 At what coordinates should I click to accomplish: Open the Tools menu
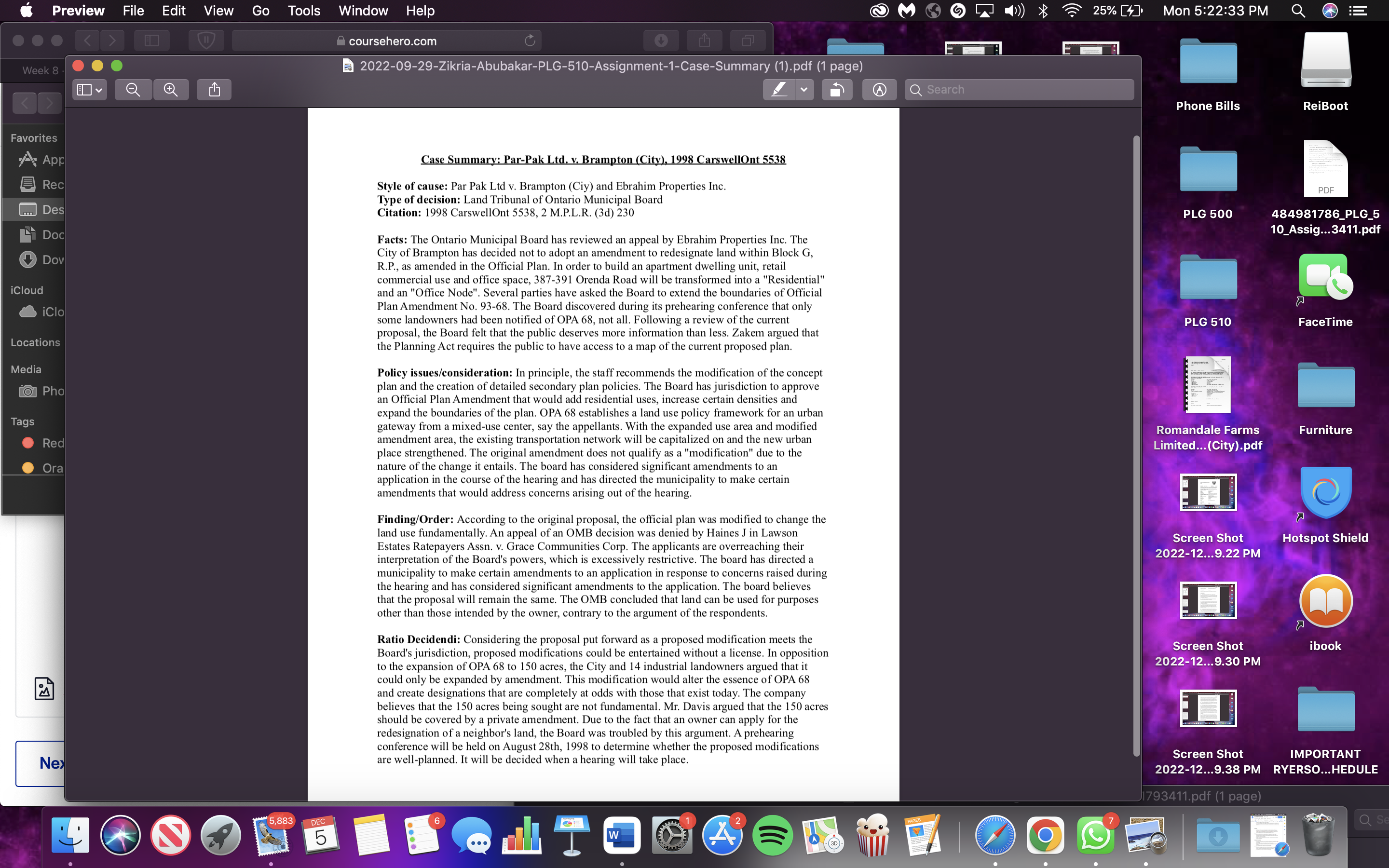click(x=304, y=10)
